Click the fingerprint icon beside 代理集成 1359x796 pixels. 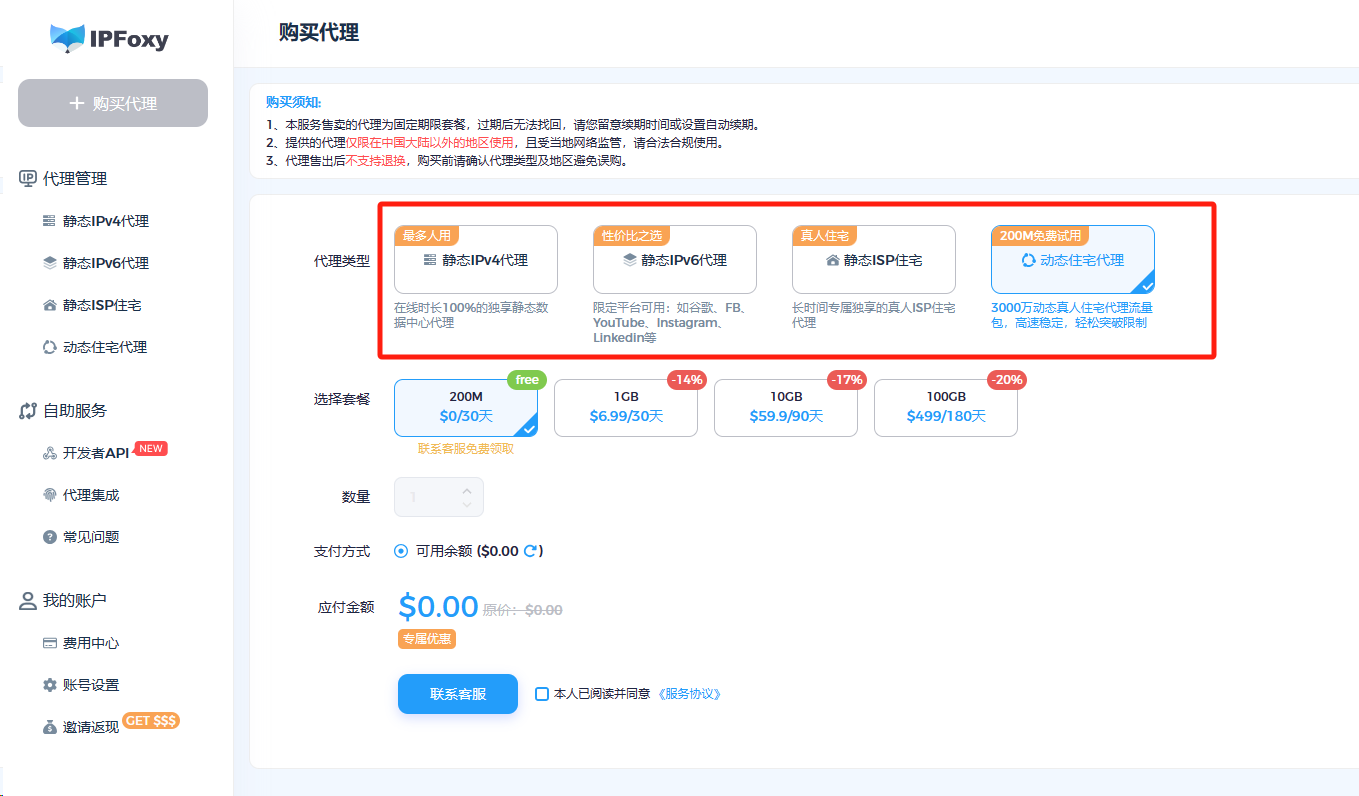(x=50, y=495)
